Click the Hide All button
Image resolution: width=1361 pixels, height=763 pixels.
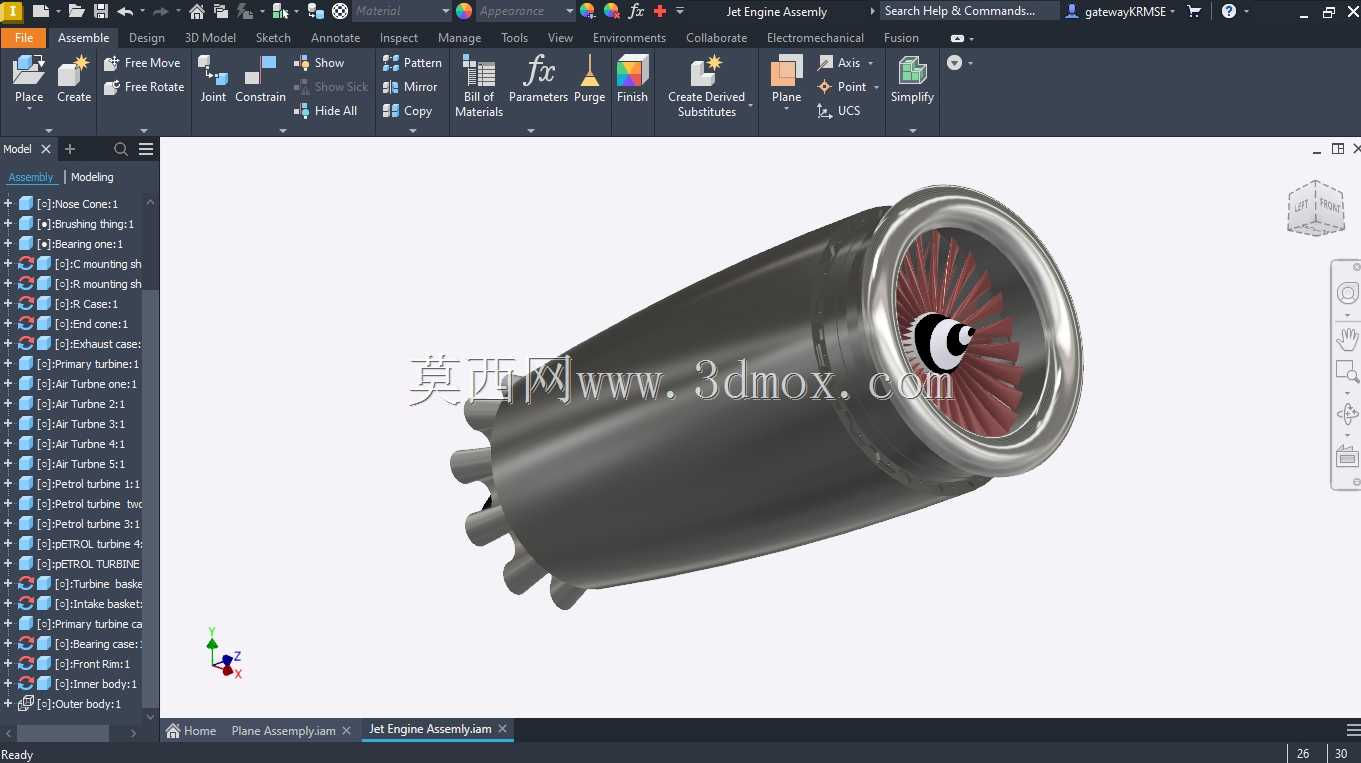[x=325, y=111]
